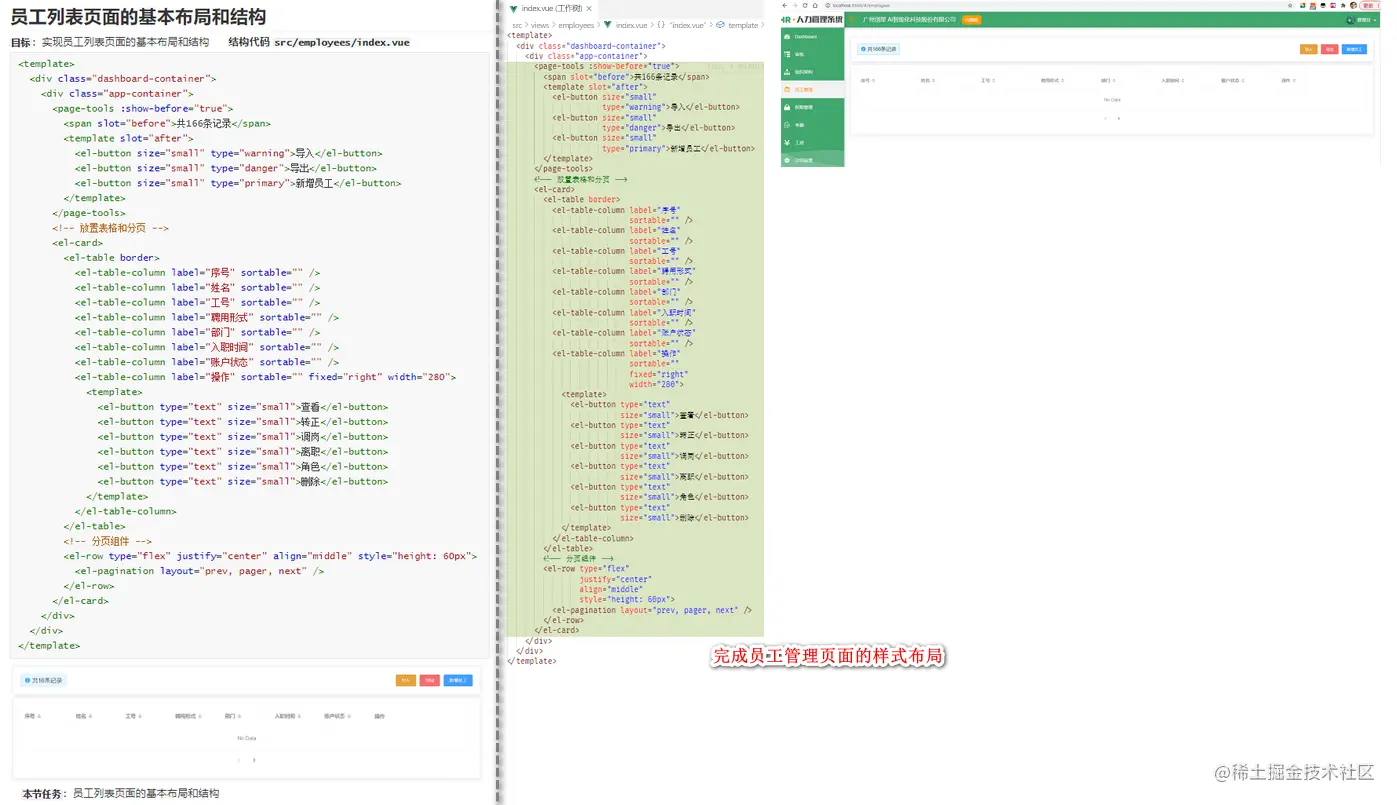The image size is (1397, 805).
Task: Click the 本节任务 label at the bottom
Action: coord(44,793)
